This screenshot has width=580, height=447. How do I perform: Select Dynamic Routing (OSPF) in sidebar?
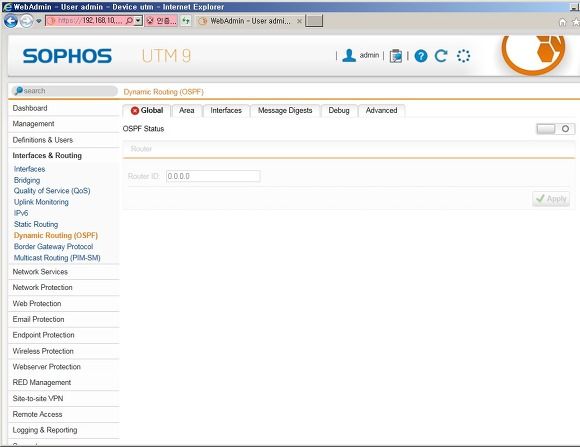point(56,235)
